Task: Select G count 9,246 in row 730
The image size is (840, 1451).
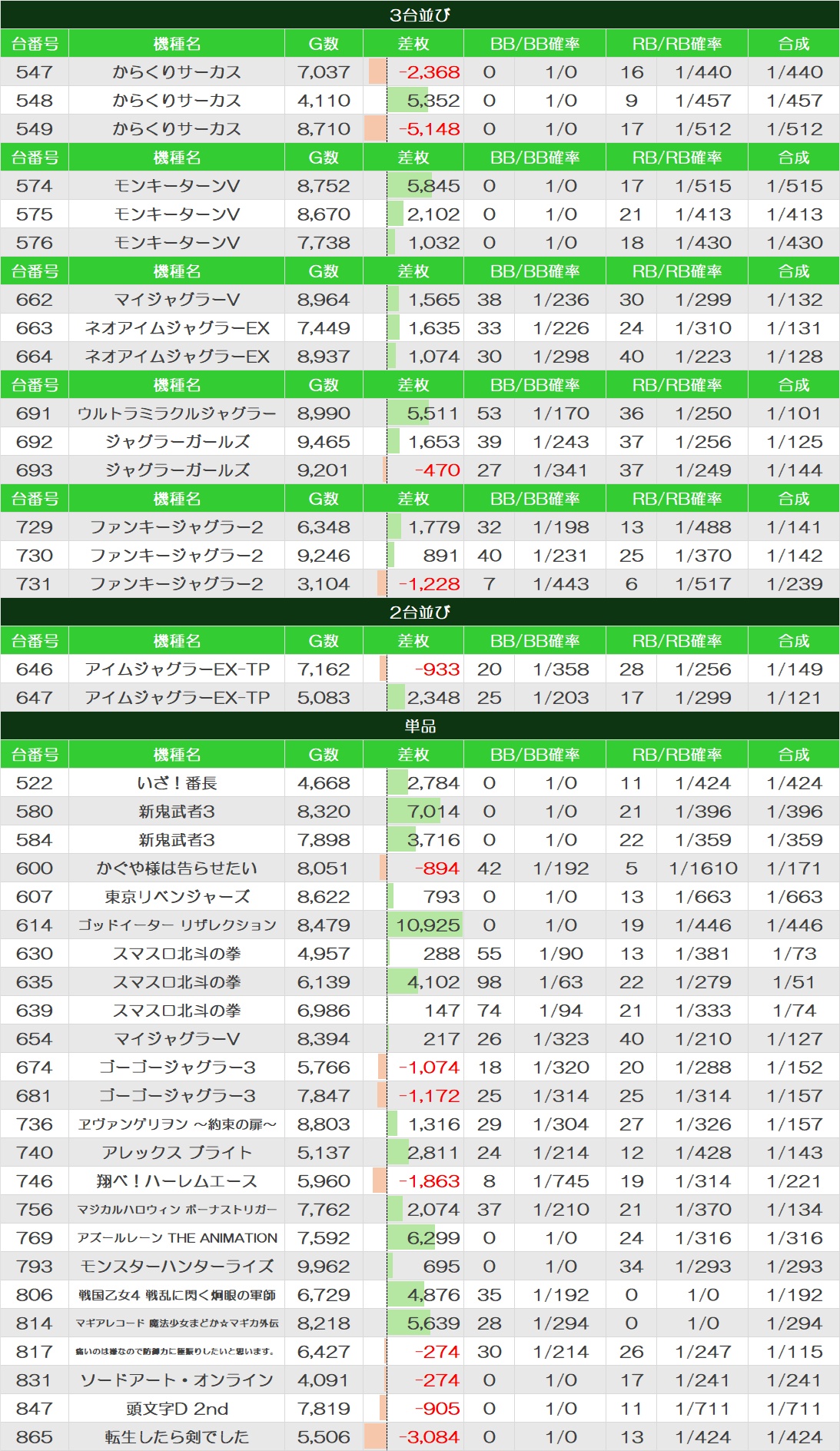Action: [x=324, y=556]
